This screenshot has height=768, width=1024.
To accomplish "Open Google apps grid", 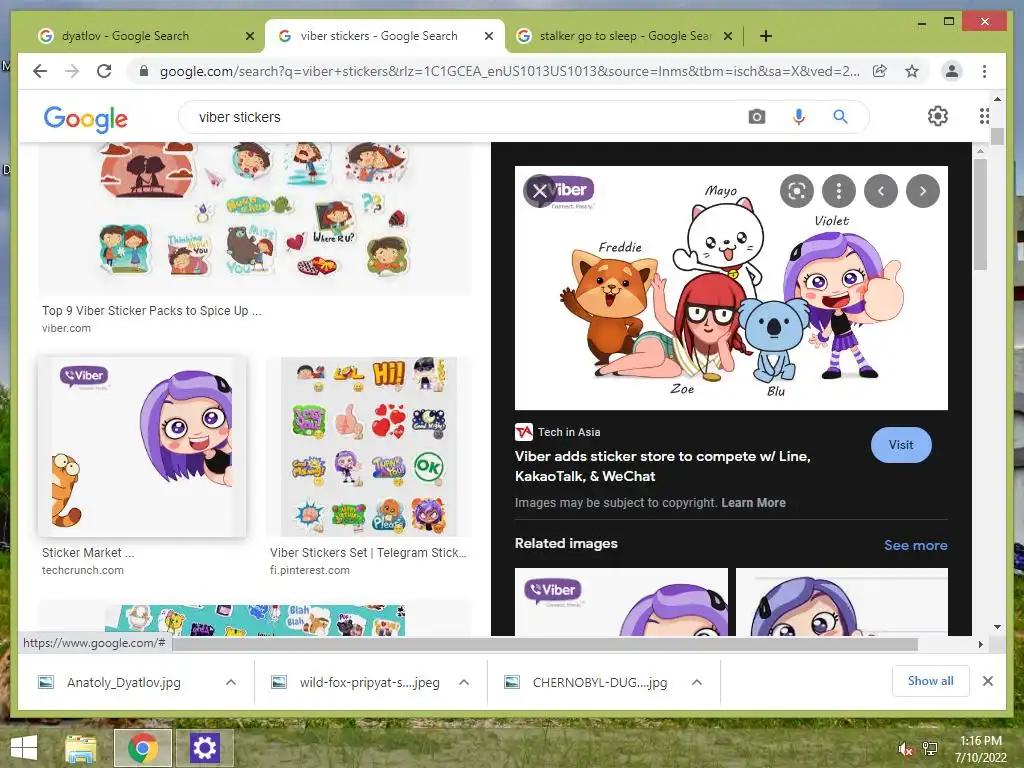I will 984,116.
